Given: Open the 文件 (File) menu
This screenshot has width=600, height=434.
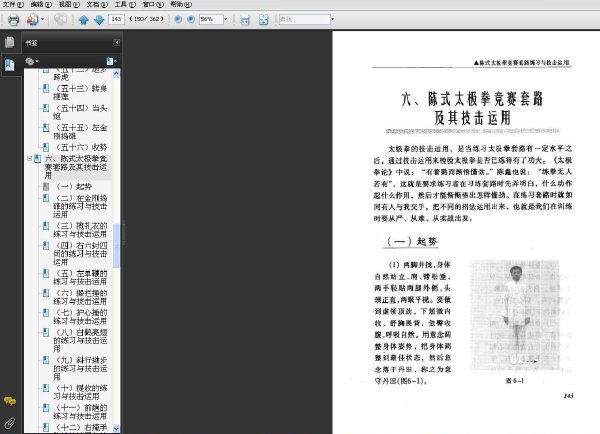Looking at the screenshot, I should click(x=13, y=4).
